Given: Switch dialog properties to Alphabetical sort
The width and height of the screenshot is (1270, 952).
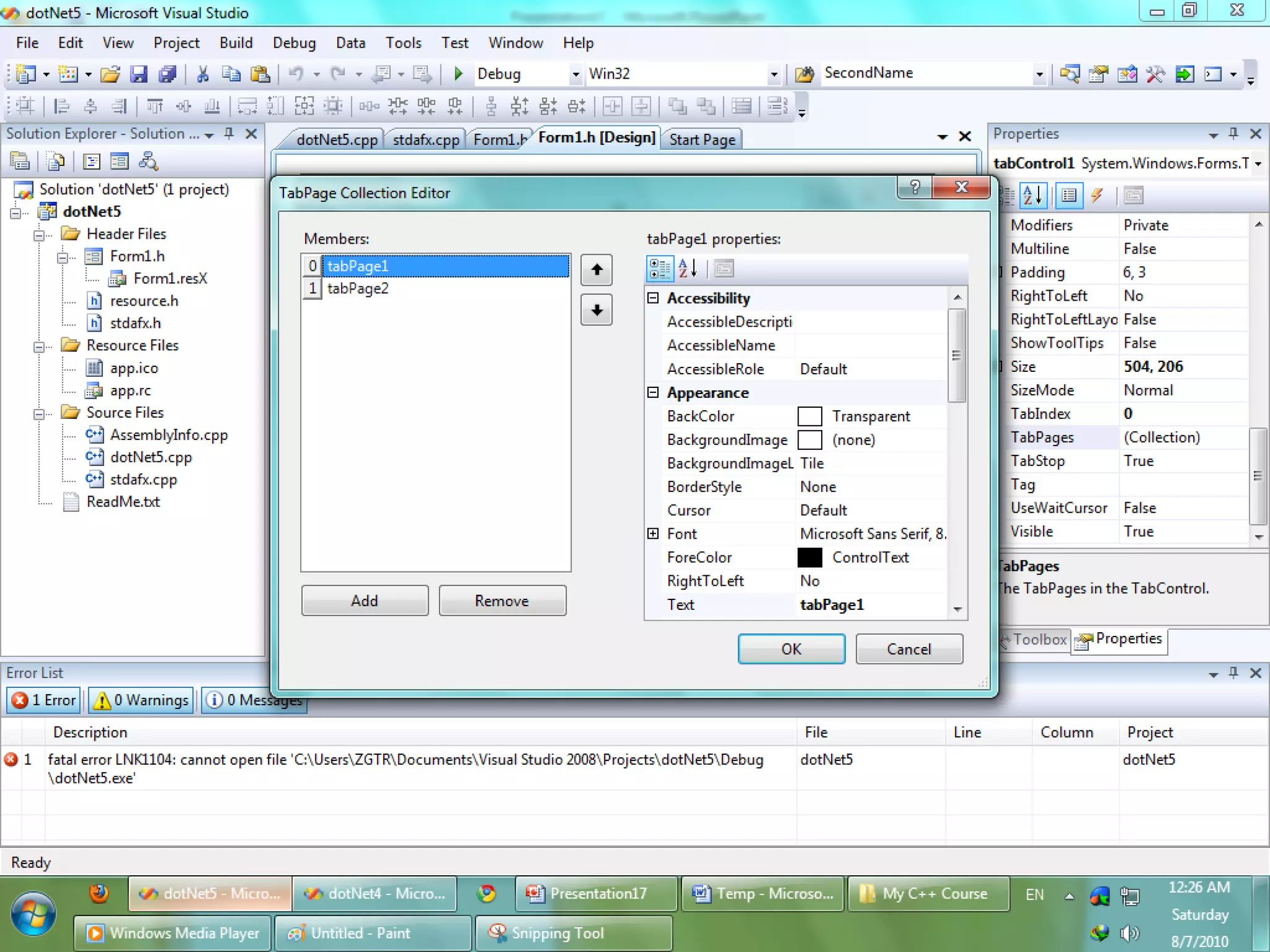Looking at the screenshot, I should point(688,268).
